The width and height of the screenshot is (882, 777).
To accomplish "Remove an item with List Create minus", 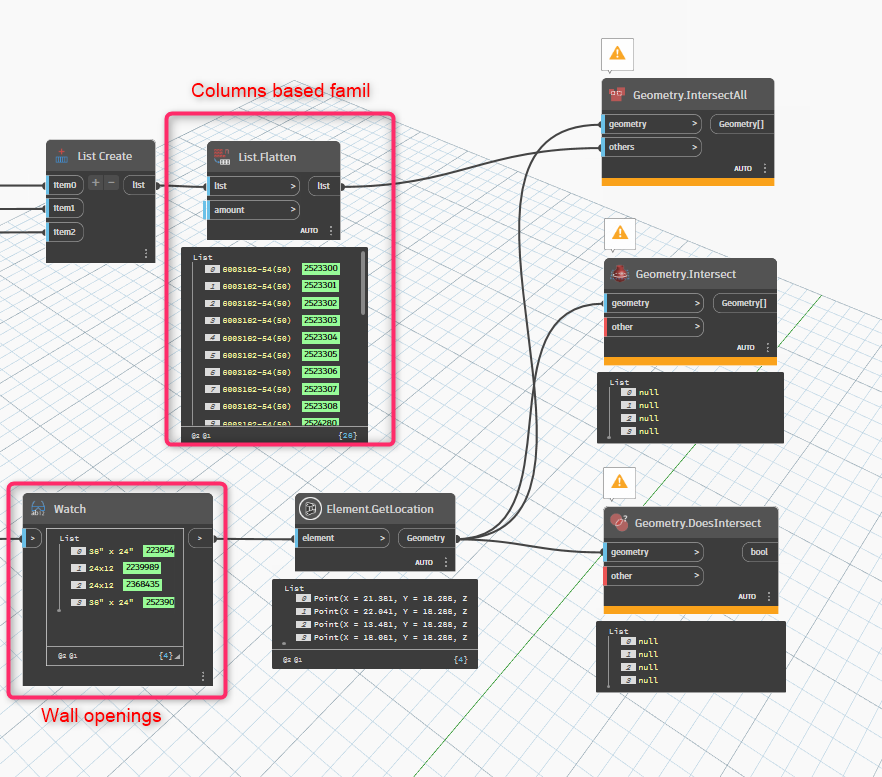I will click(x=111, y=182).
